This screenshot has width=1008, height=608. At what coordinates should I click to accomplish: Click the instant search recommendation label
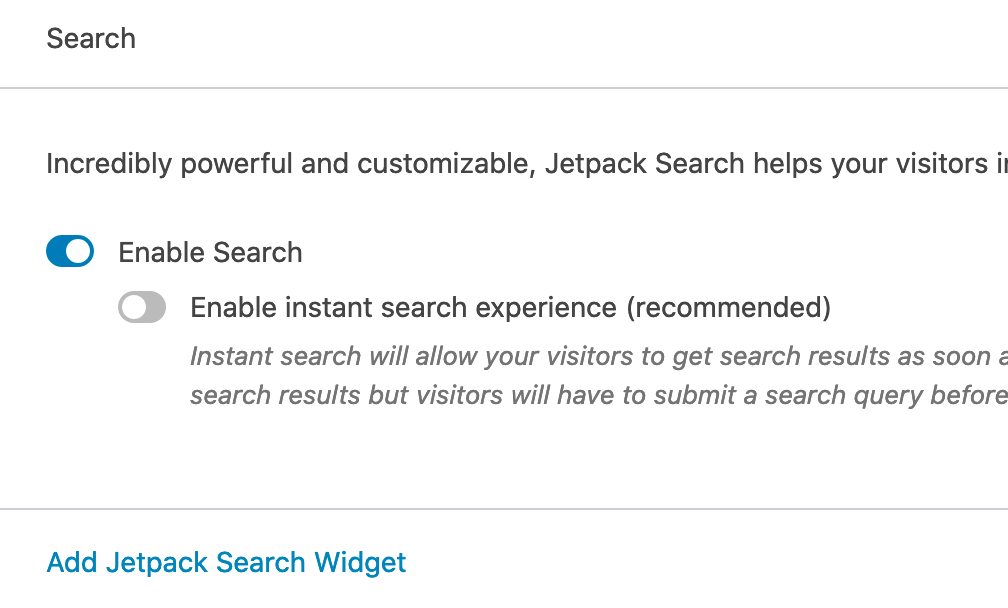510,307
